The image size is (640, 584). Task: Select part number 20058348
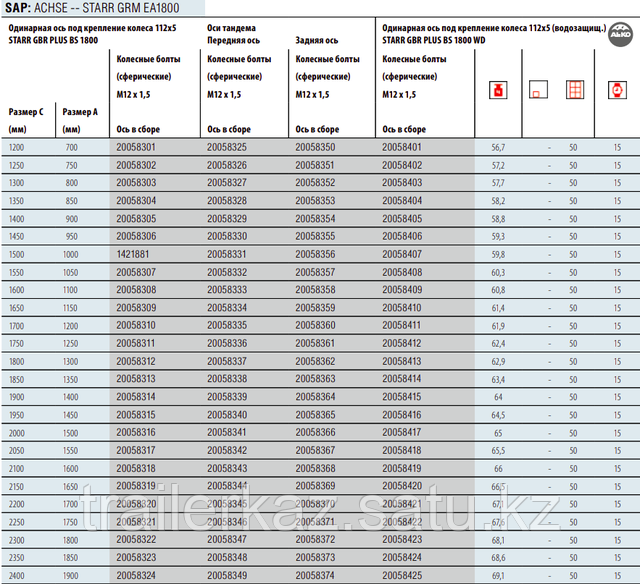point(227,557)
